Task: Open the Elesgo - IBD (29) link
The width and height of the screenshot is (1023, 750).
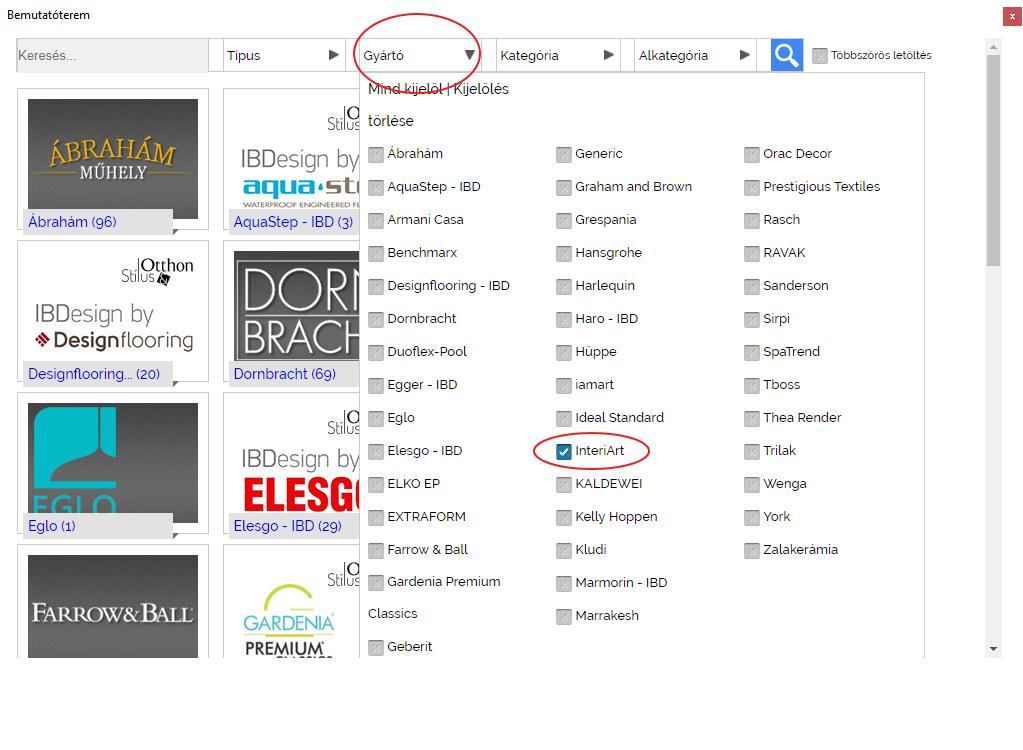Action: click(287, 526)
